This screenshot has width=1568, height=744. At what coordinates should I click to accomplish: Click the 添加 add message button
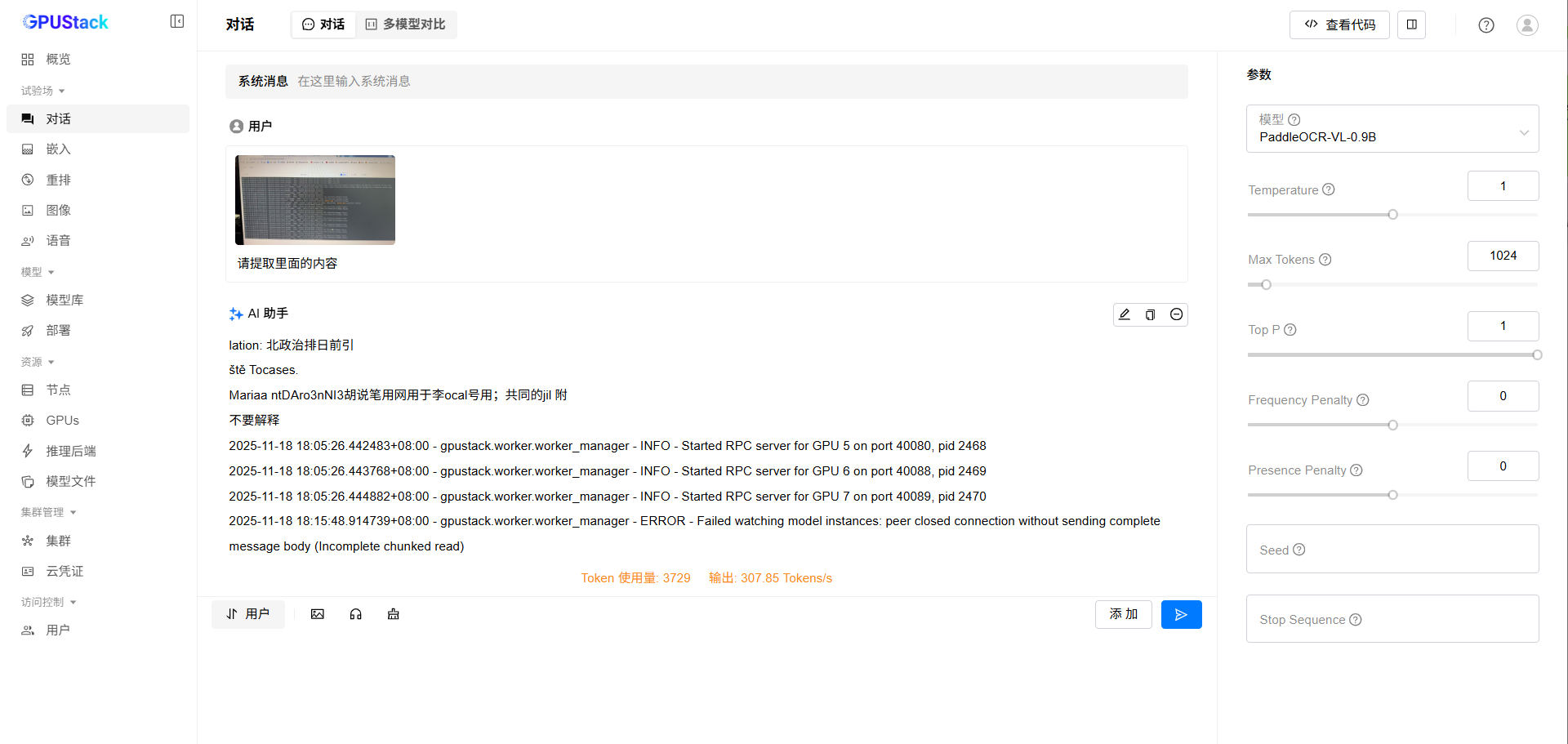click(x=1124, y=614)
